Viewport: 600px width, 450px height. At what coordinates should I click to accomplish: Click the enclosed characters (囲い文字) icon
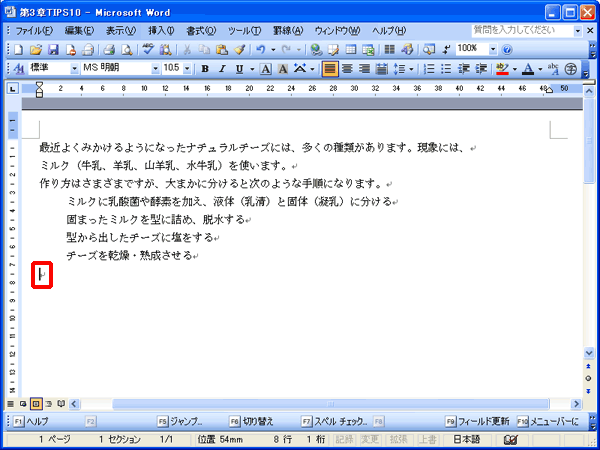coord(570,69)
